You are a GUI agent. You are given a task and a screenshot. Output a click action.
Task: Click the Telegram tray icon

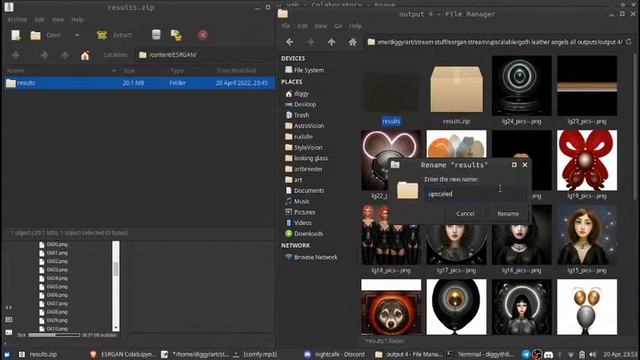[526, 354]
